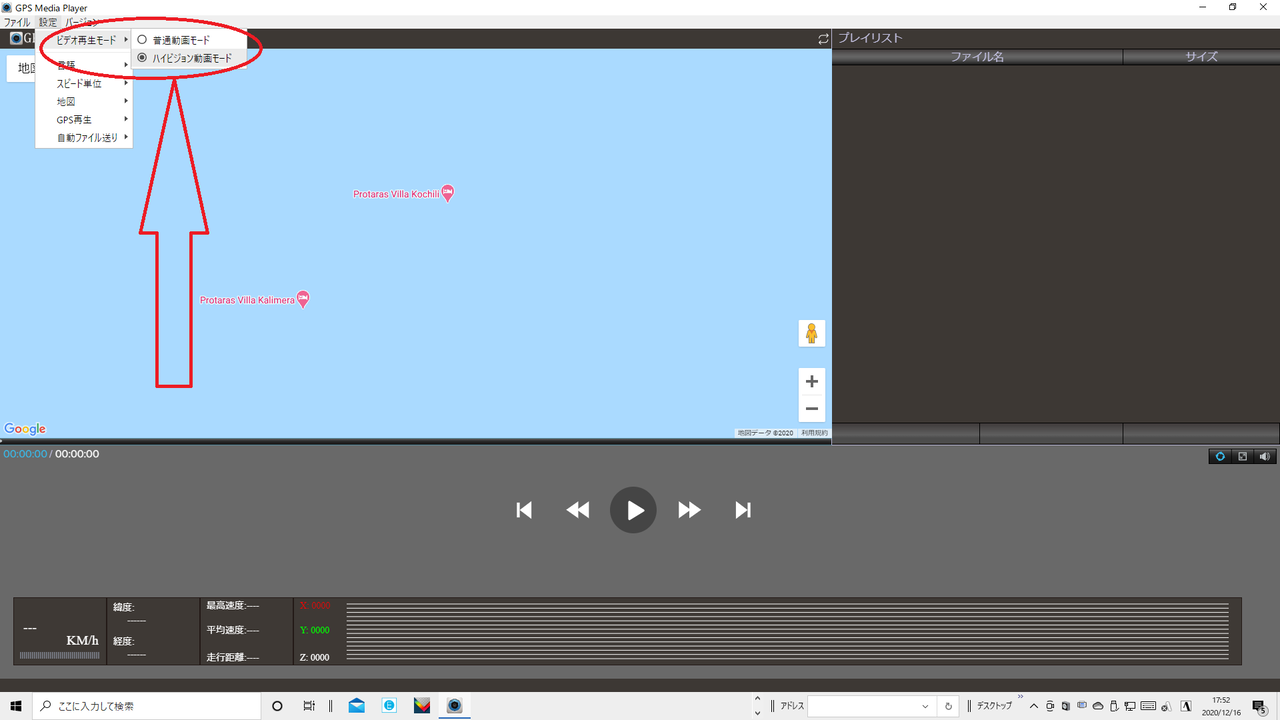1280x720 pixels.
Task: Open the address bar dropdown on taskbar
Action: tap(925, 706)
